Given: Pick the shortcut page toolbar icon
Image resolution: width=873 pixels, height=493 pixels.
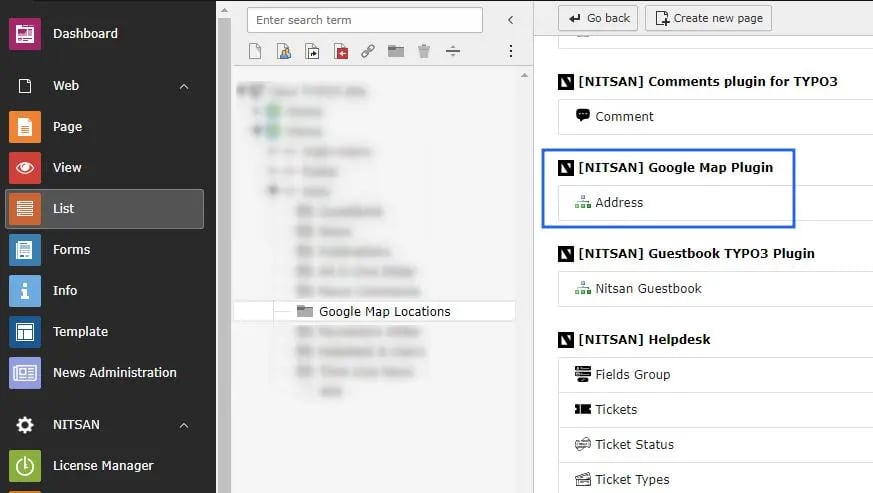Looking at the screenshot, I should tap(312, 51).
